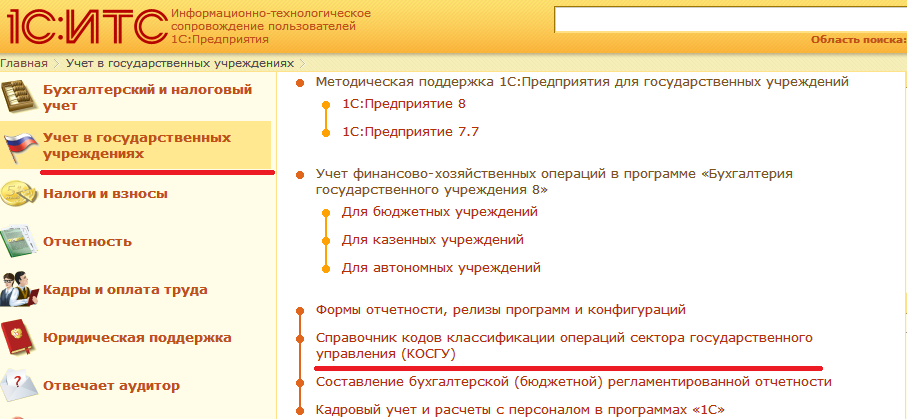Image resolution: width=907 pixels, height=419 pixels.
Task: Click the Область поиска label
Action: pos(858,40)
